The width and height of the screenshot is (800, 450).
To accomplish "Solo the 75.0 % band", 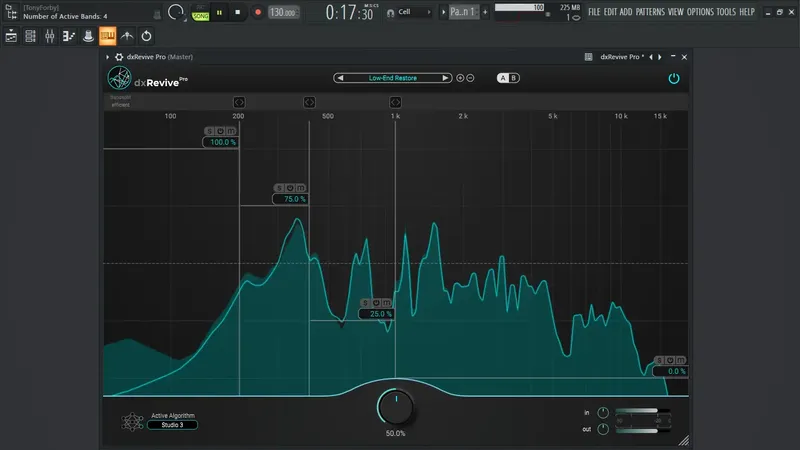I will 279,188.
